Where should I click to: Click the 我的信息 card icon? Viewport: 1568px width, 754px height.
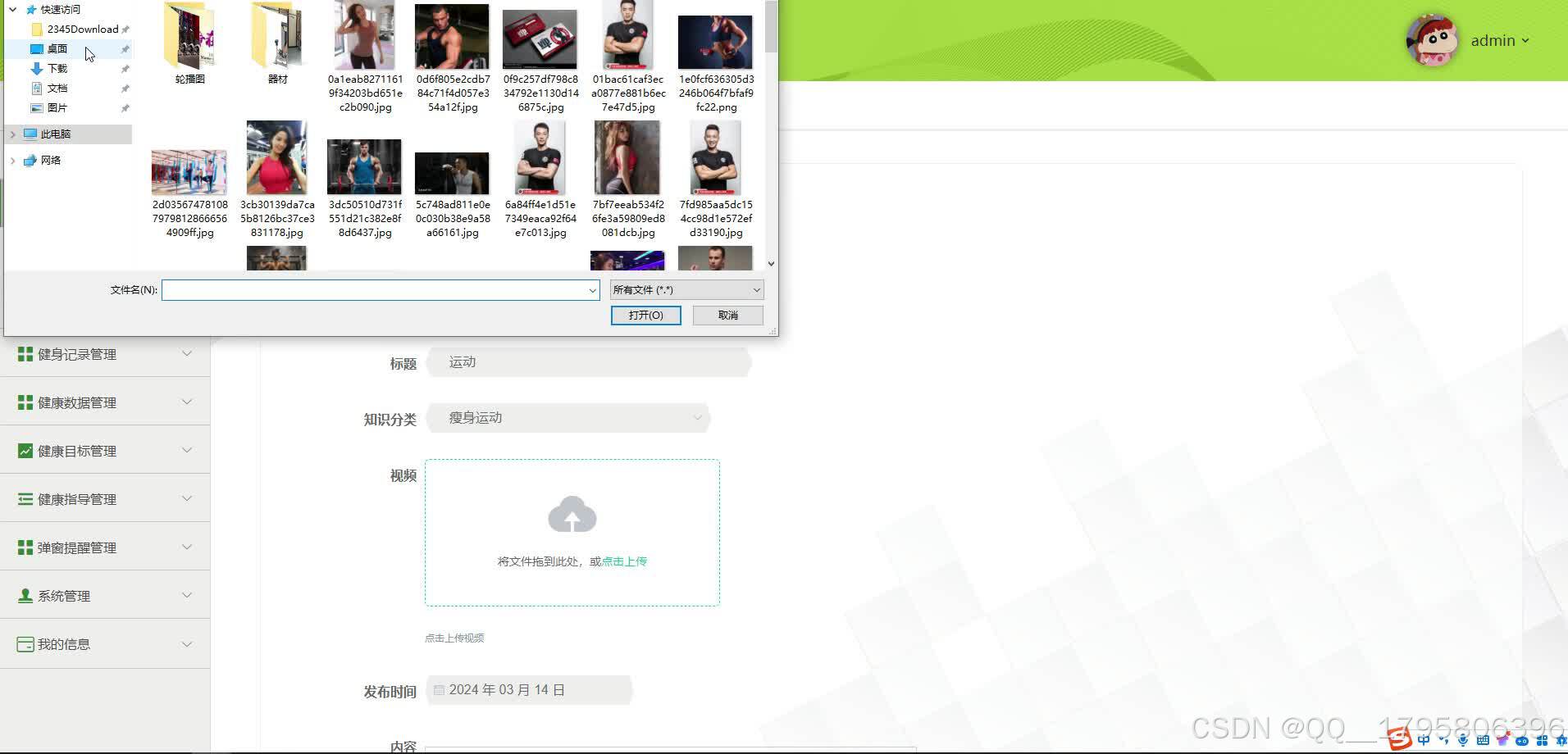(25, 644)
